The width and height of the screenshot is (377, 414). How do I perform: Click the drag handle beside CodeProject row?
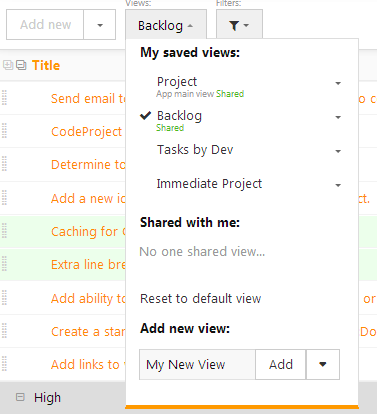click(4, 131)
